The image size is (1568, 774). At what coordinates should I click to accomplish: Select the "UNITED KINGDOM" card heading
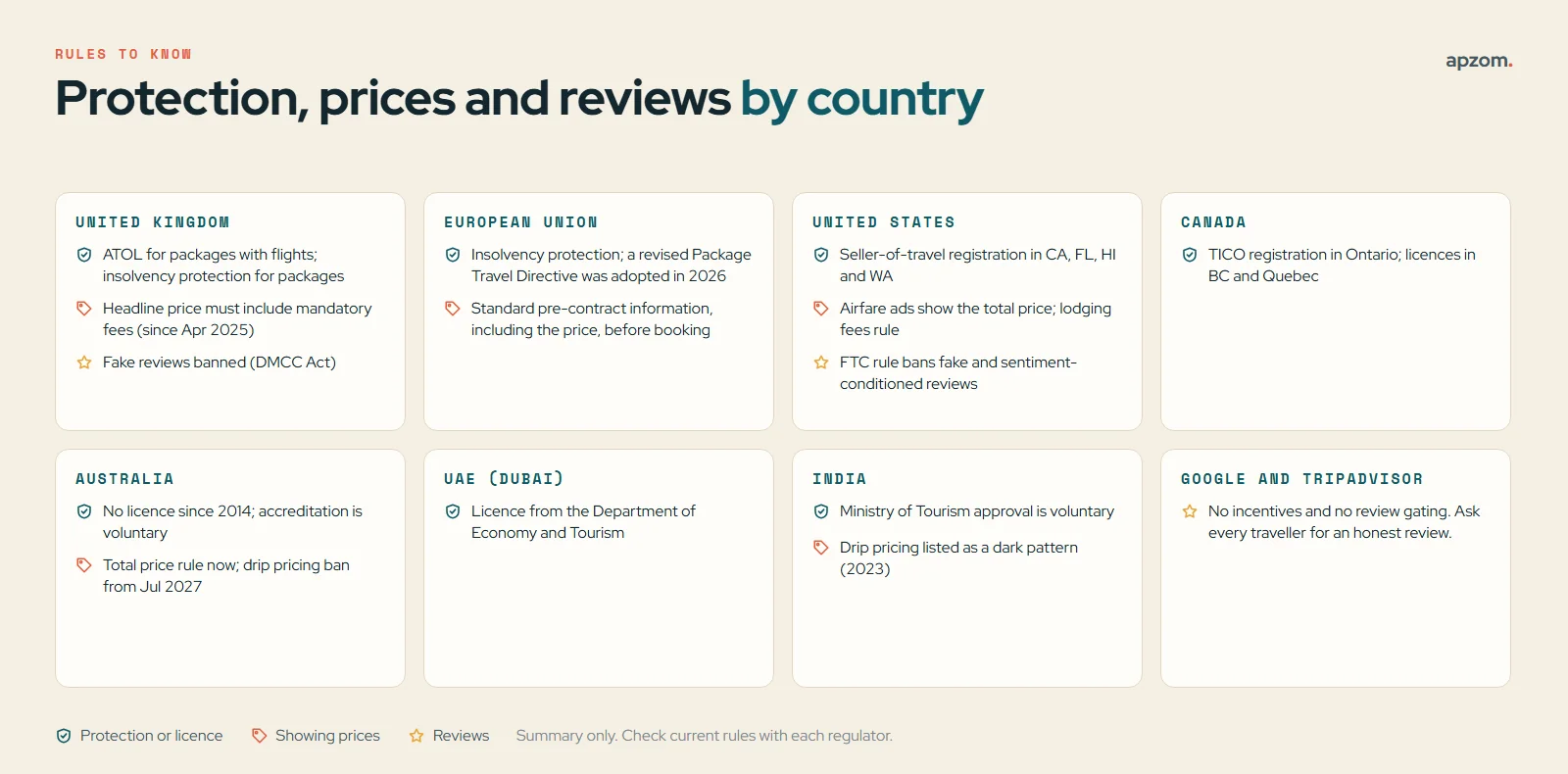[x=153, y=222]
